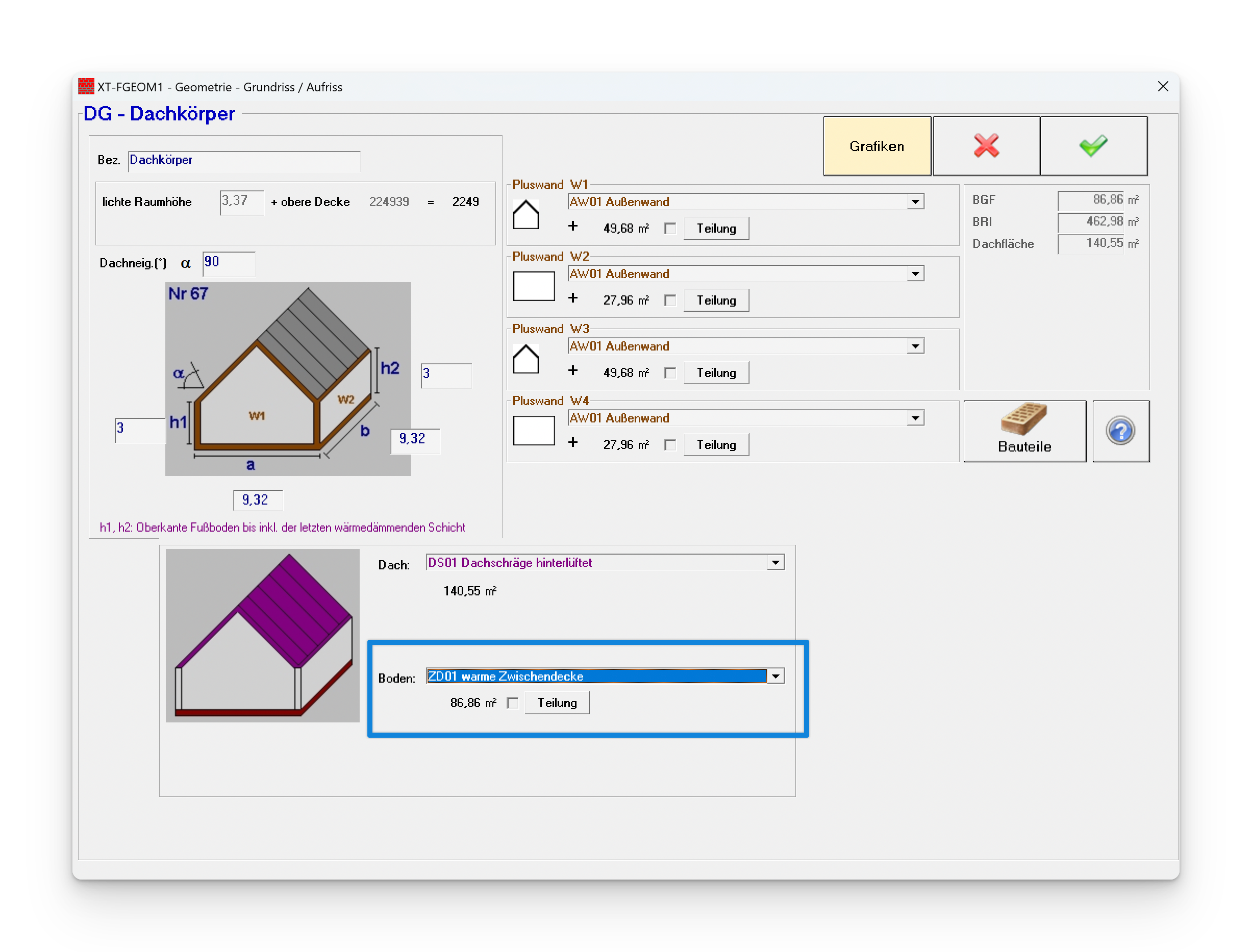Click the red X cancel icon
The width and height of the screenshot is (1252, 952).
(x=986, y=145)
